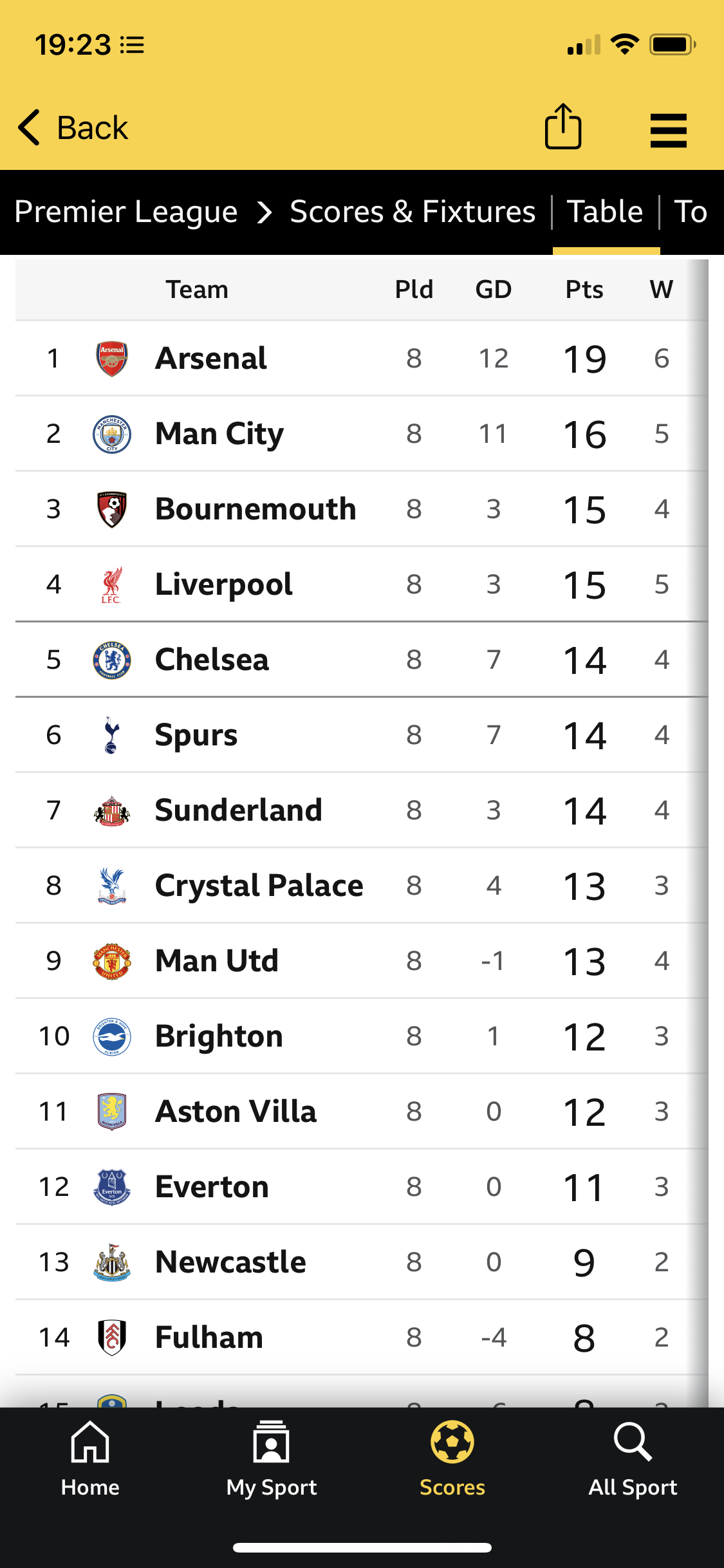Viewport: 724px width, 1568px height.
Task: Open the hamburger menu icon
Action: (x=669, y=131)
